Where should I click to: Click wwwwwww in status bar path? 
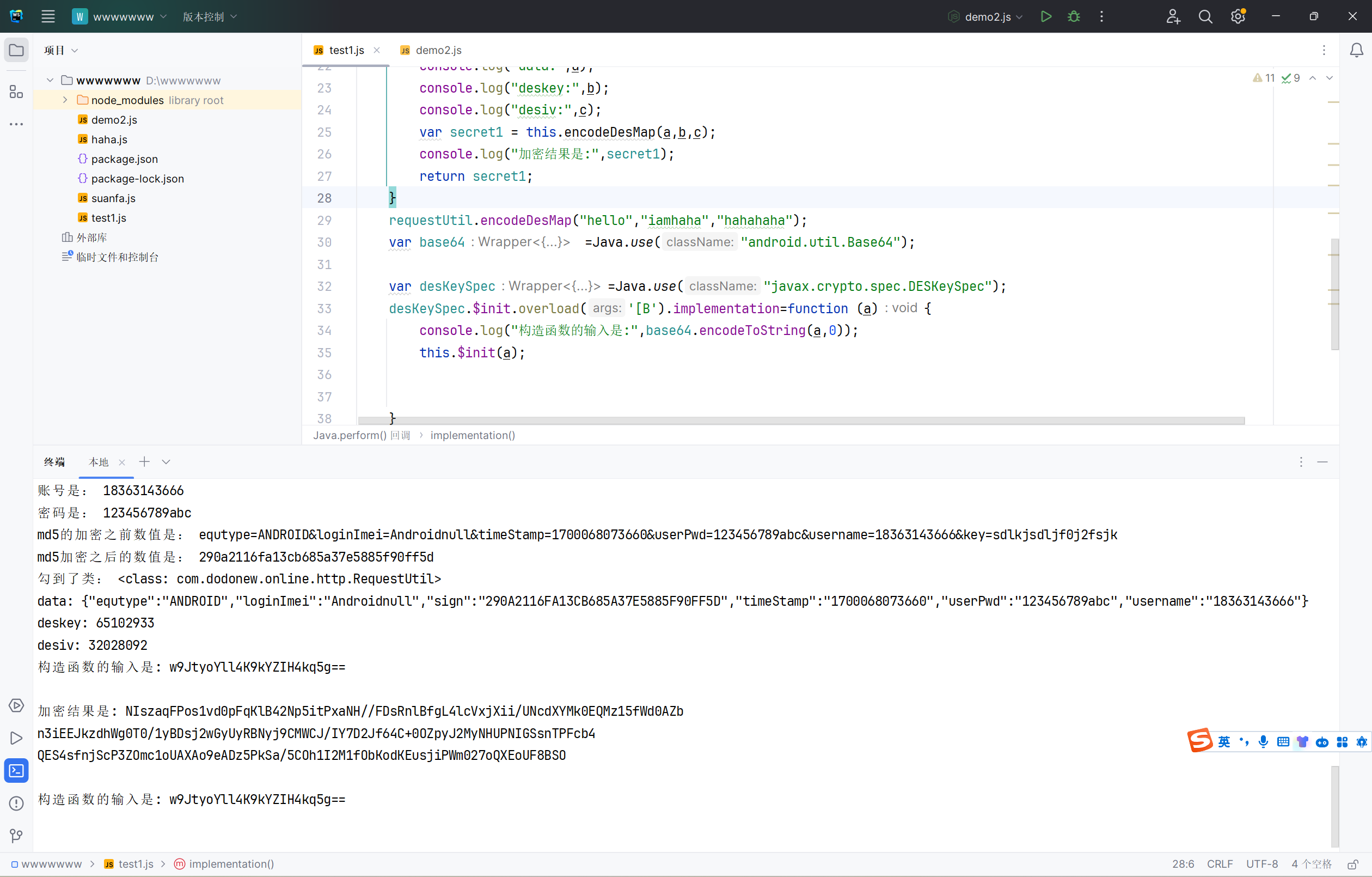51,864
